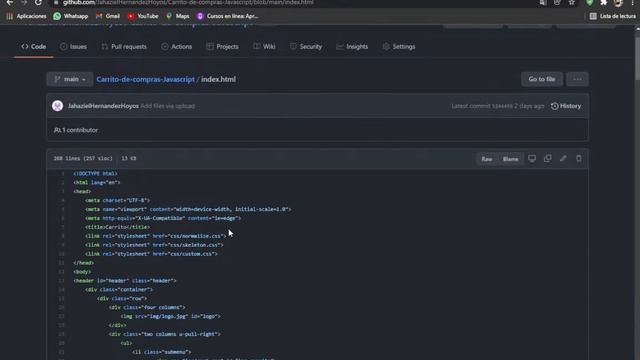Click the css/skeleton.css stylesheet line

tap(154, 245)
